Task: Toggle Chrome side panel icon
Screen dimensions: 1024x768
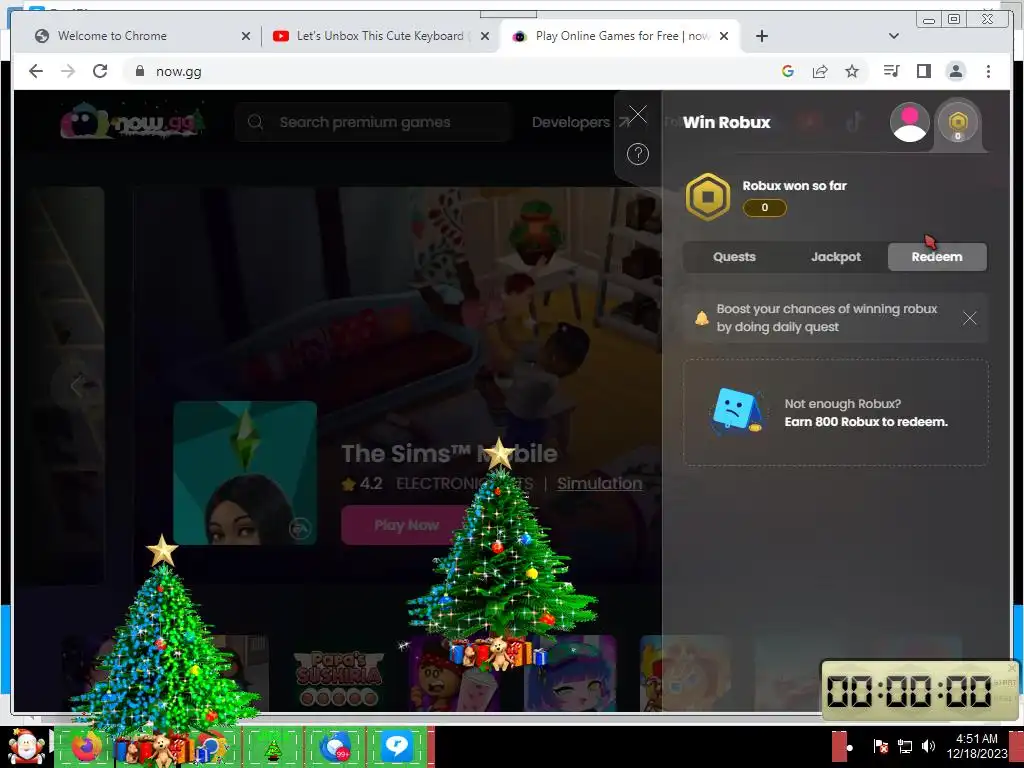Action: [923, 71]
